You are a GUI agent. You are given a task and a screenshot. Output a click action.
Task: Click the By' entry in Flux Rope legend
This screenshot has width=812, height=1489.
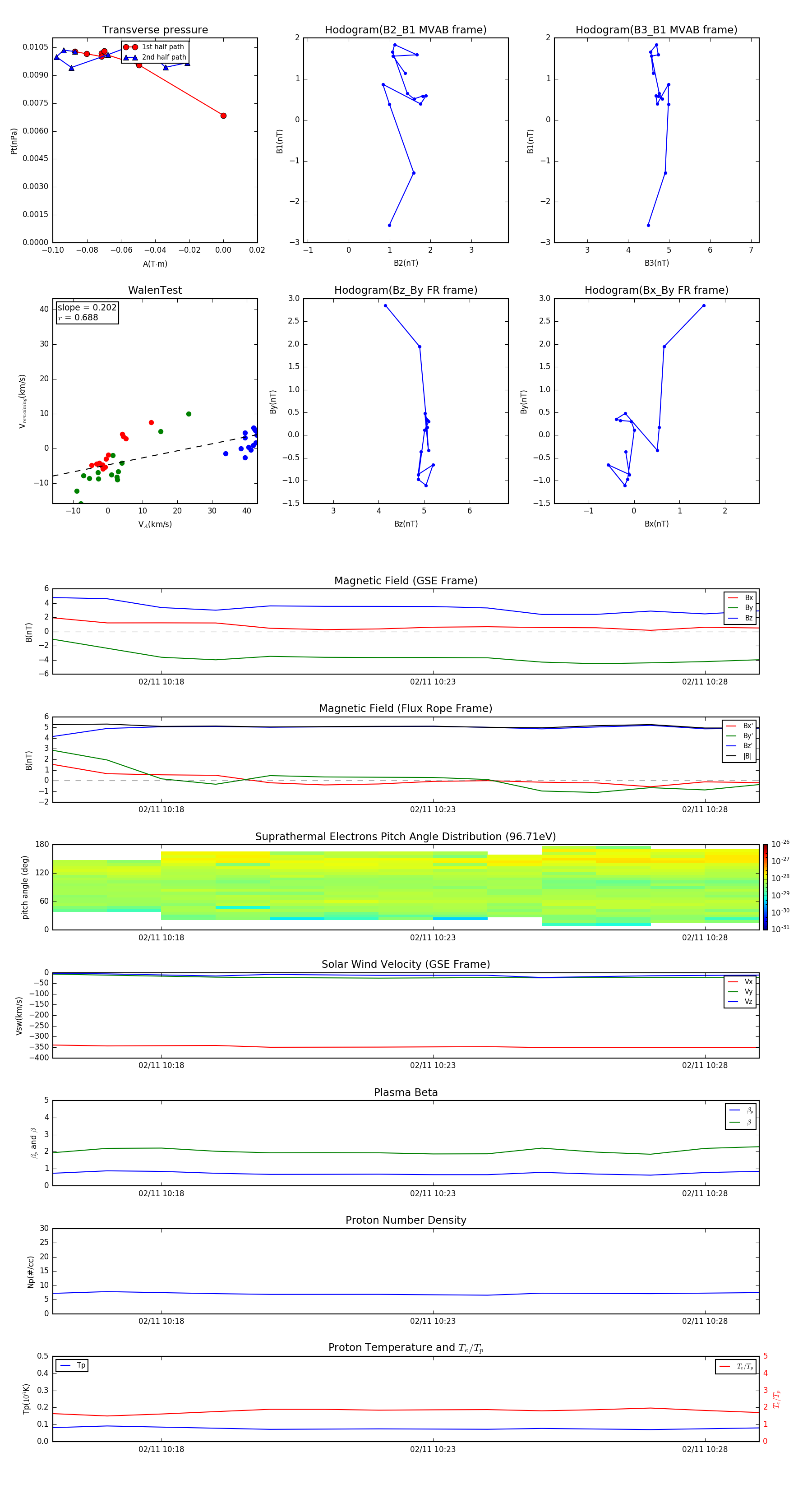point(739,736)
